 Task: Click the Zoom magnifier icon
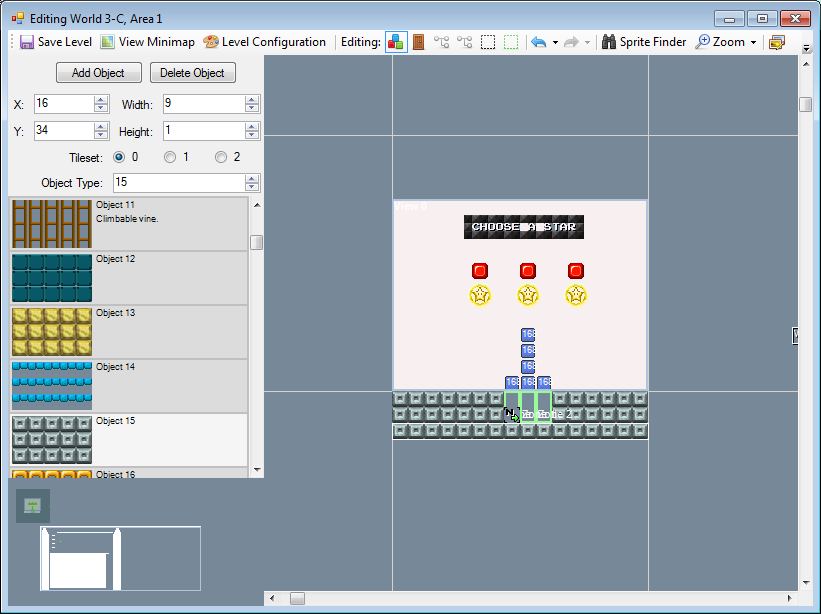click(x=702, y=42)
